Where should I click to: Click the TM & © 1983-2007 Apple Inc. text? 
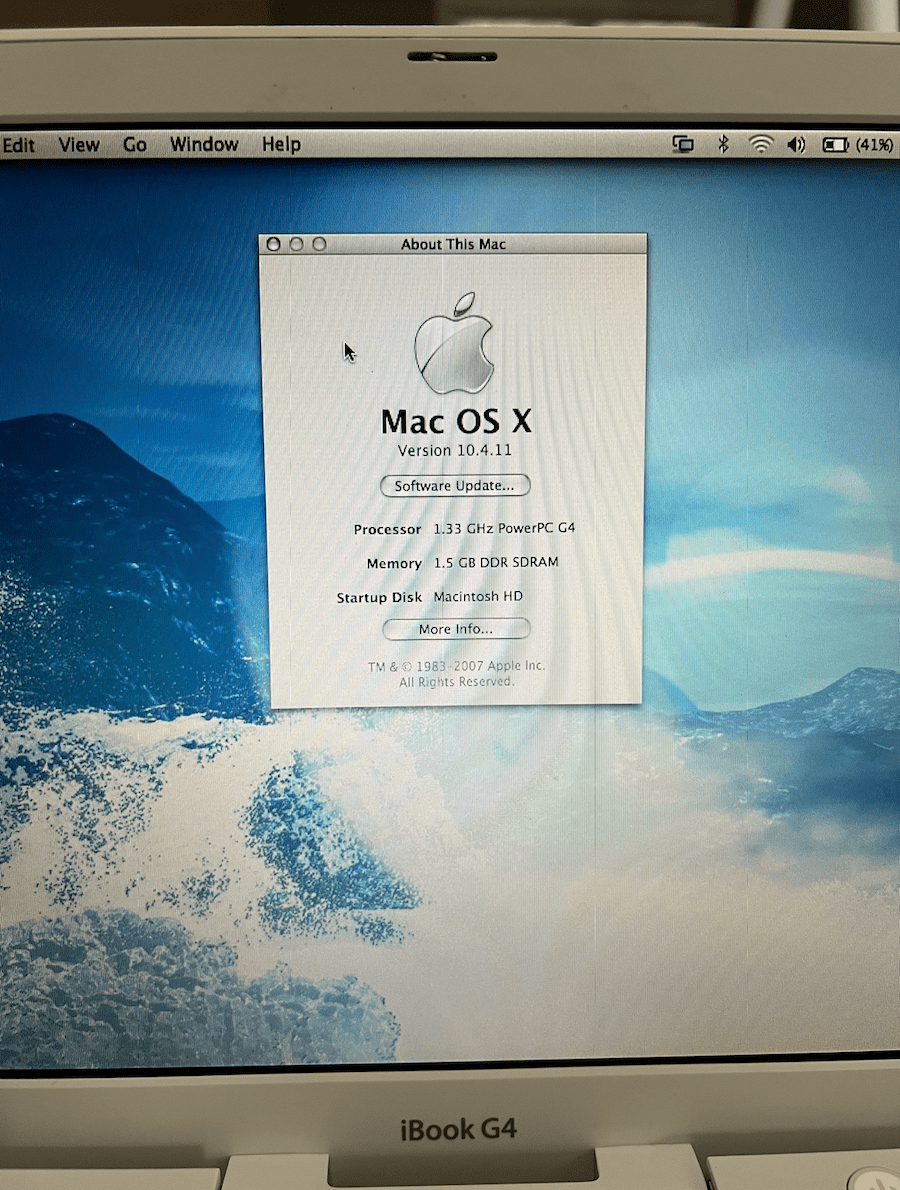(456, 666)
